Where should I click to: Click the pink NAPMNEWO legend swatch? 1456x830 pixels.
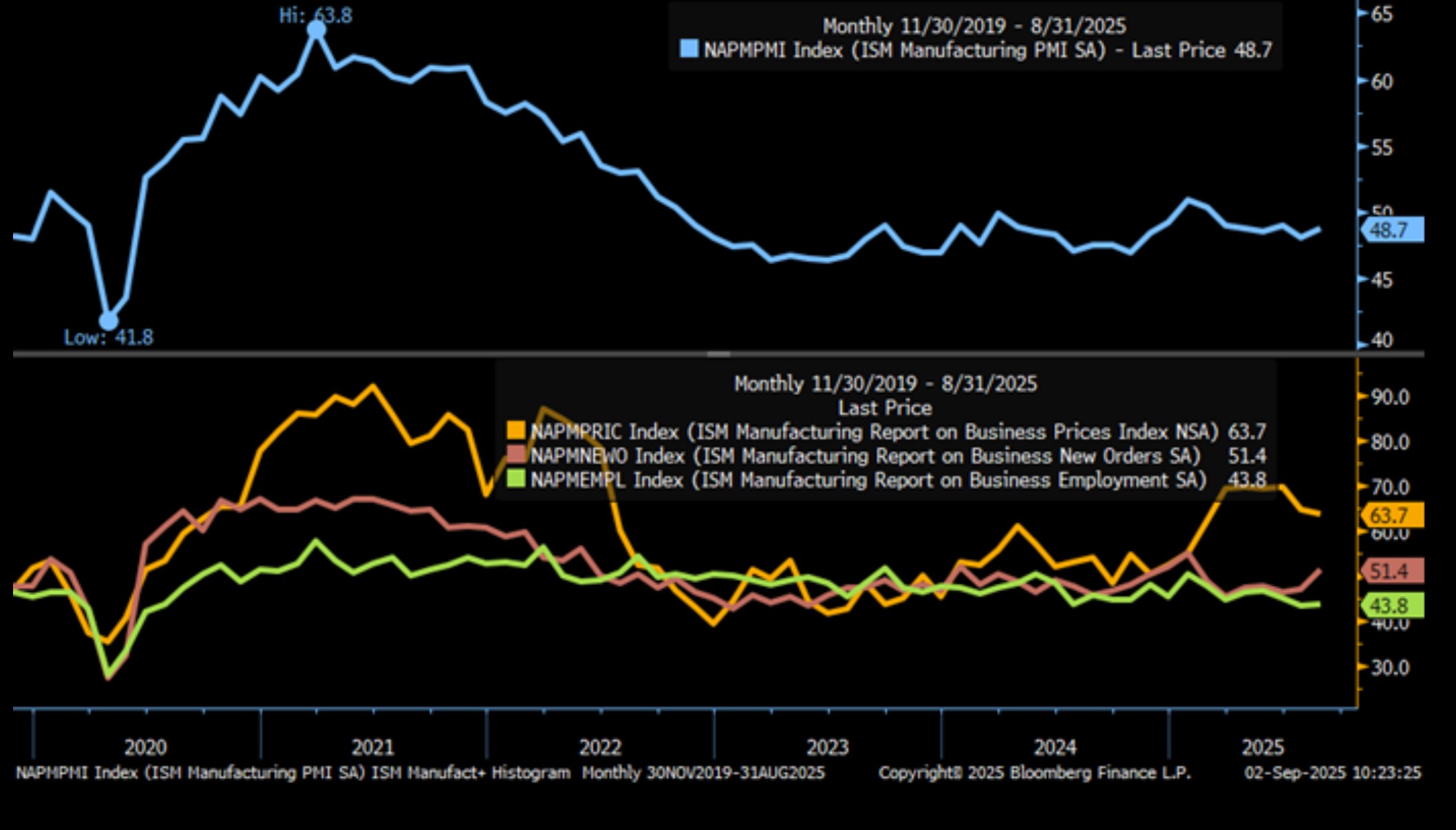pyautogui.click(x=515, y=455)
